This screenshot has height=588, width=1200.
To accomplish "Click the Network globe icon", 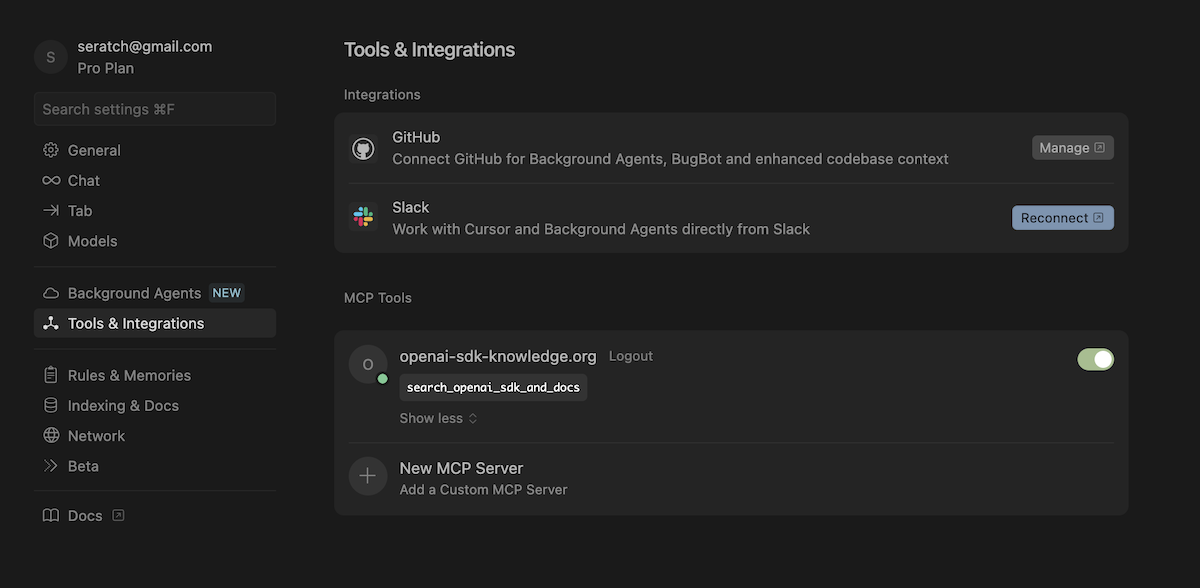I will (x=51, y=435).
